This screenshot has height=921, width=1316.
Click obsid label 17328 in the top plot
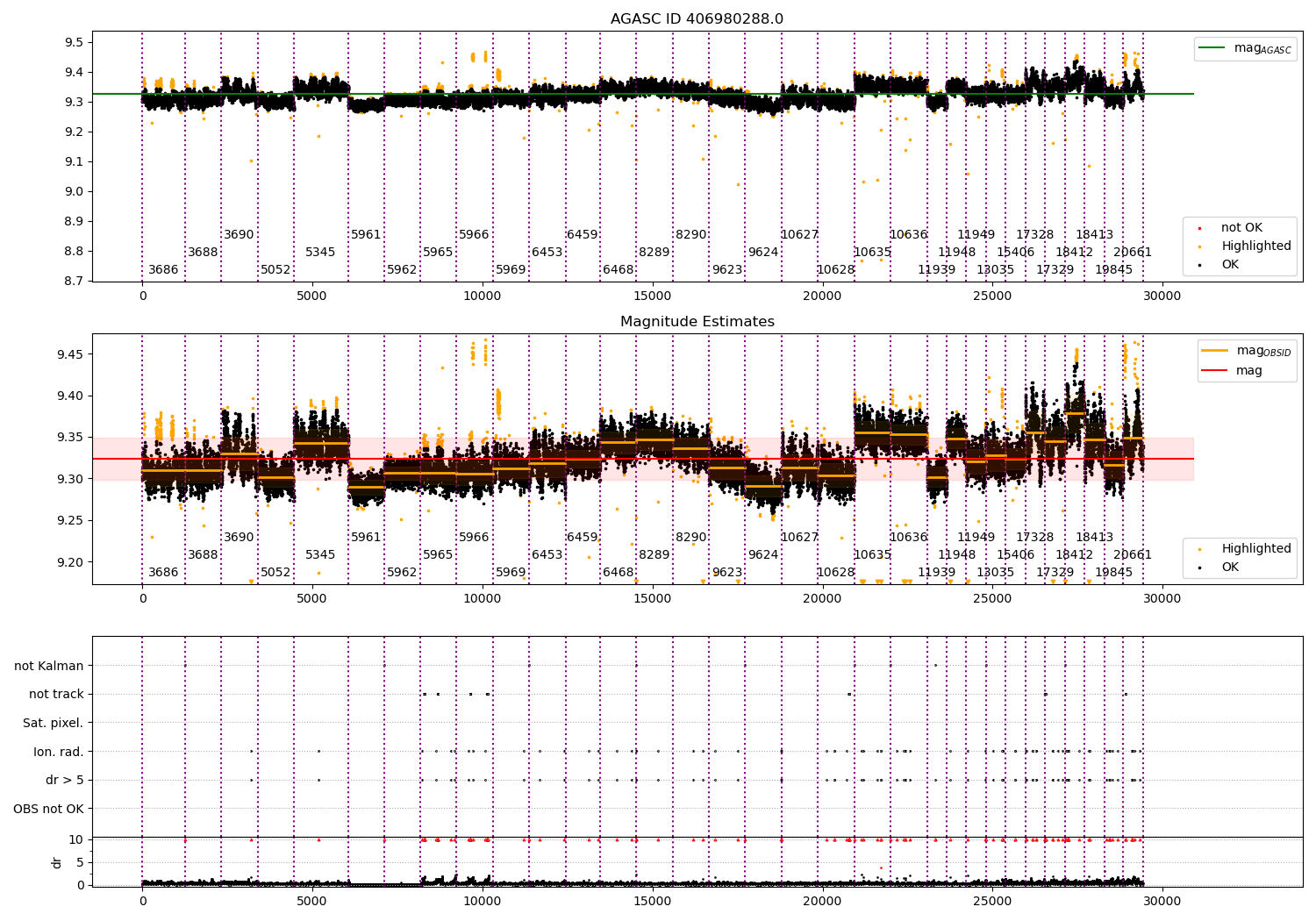tap(1034, 235)
